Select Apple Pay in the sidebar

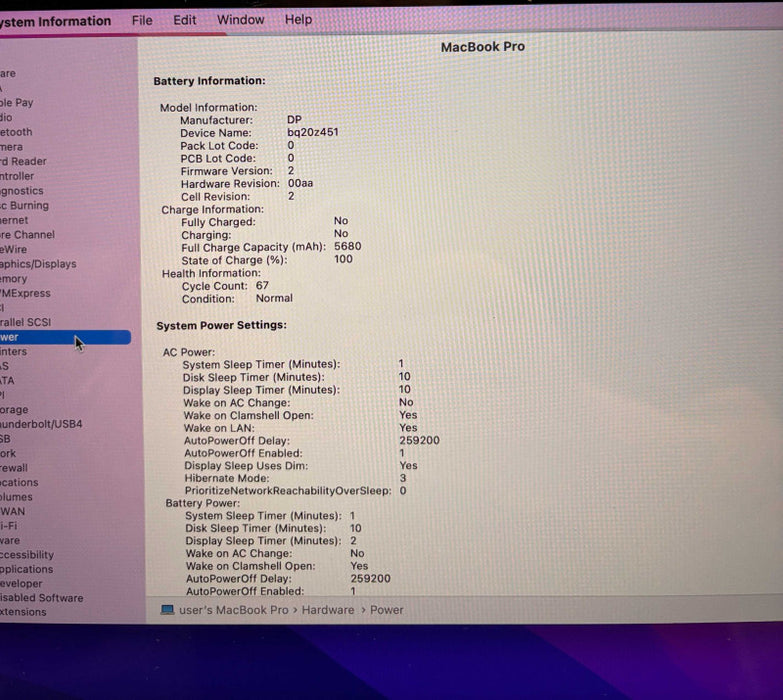click(16, 103)
